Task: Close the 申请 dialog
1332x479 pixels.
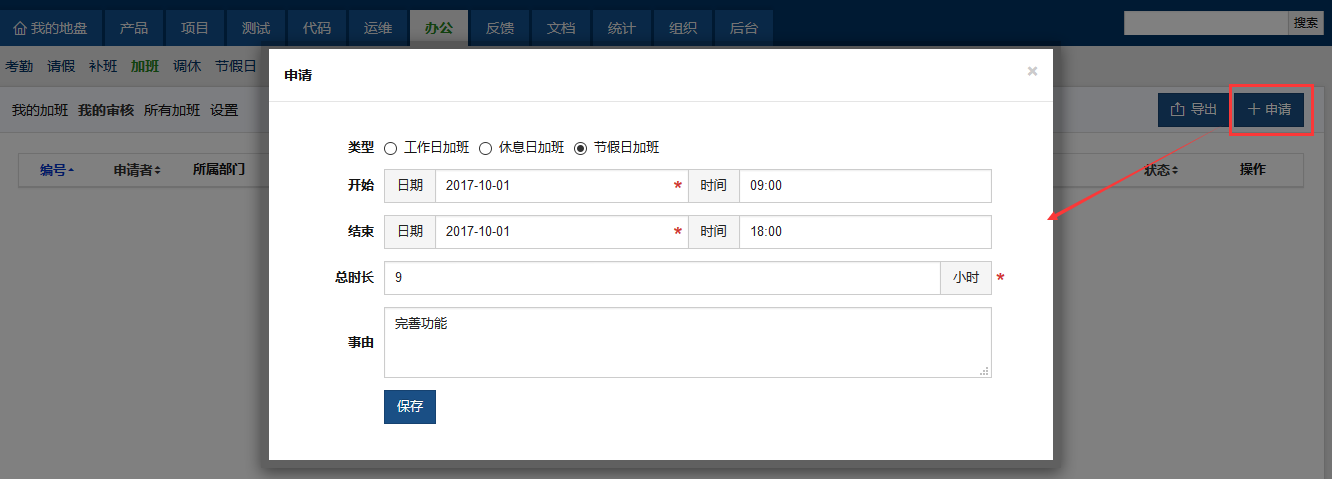Action: 1032,72
